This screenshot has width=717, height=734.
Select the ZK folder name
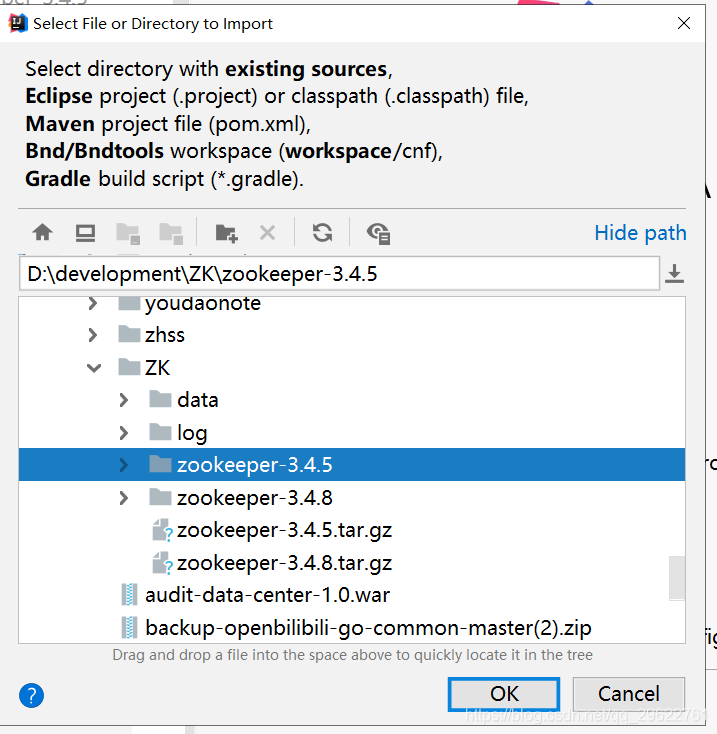pos(157,368)
